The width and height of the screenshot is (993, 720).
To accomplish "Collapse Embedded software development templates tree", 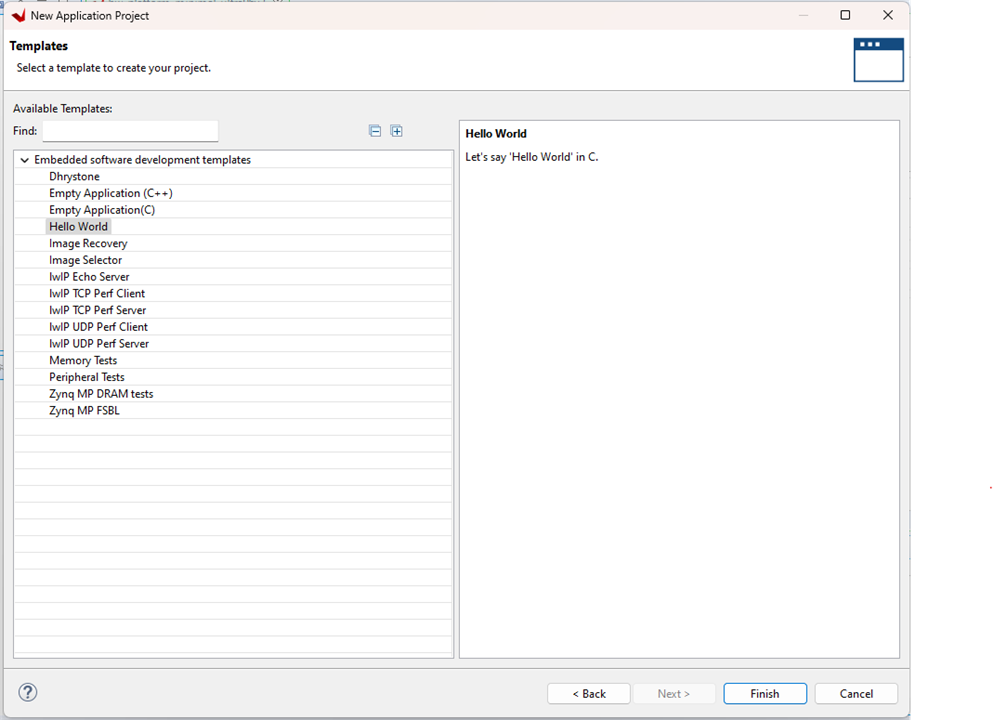I will pos(25,160).
